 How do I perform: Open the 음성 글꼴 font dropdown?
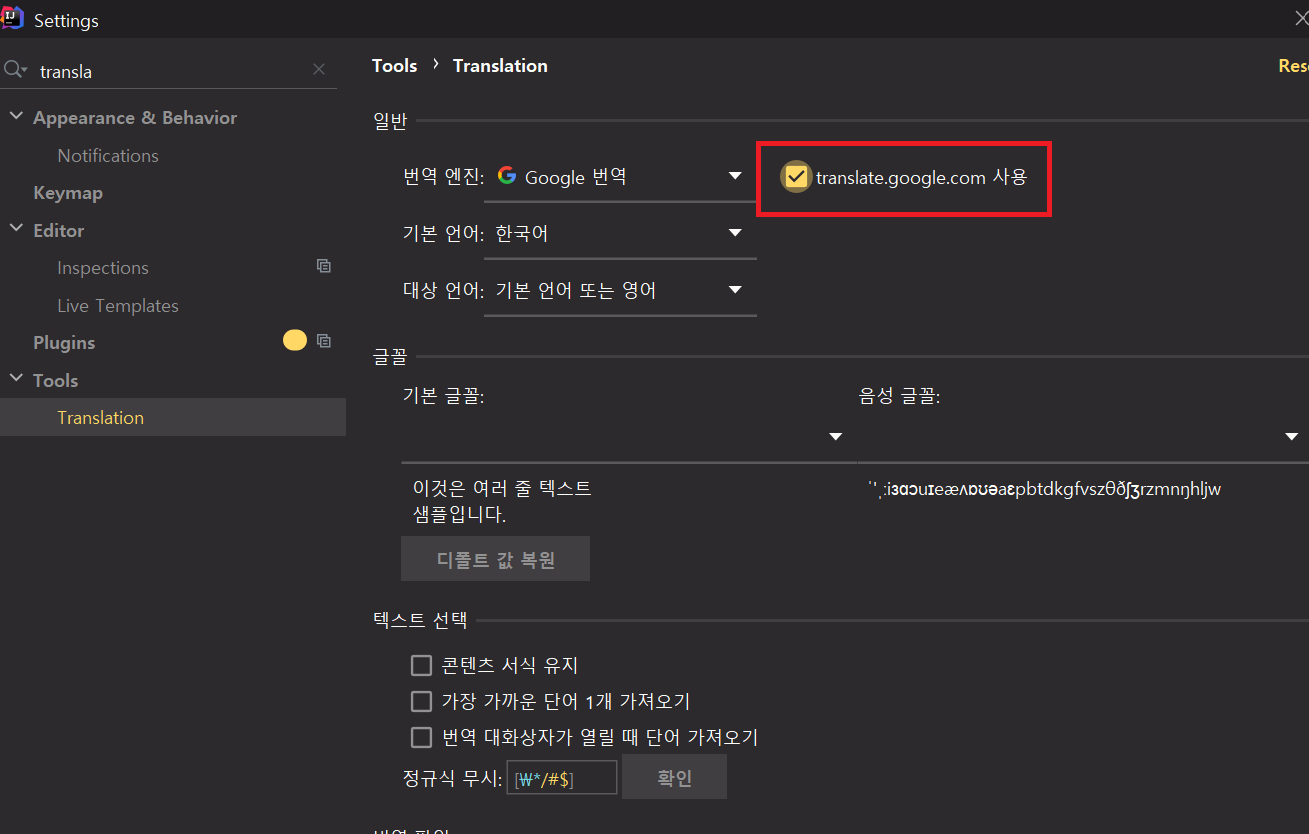(x=1083, y=437)
